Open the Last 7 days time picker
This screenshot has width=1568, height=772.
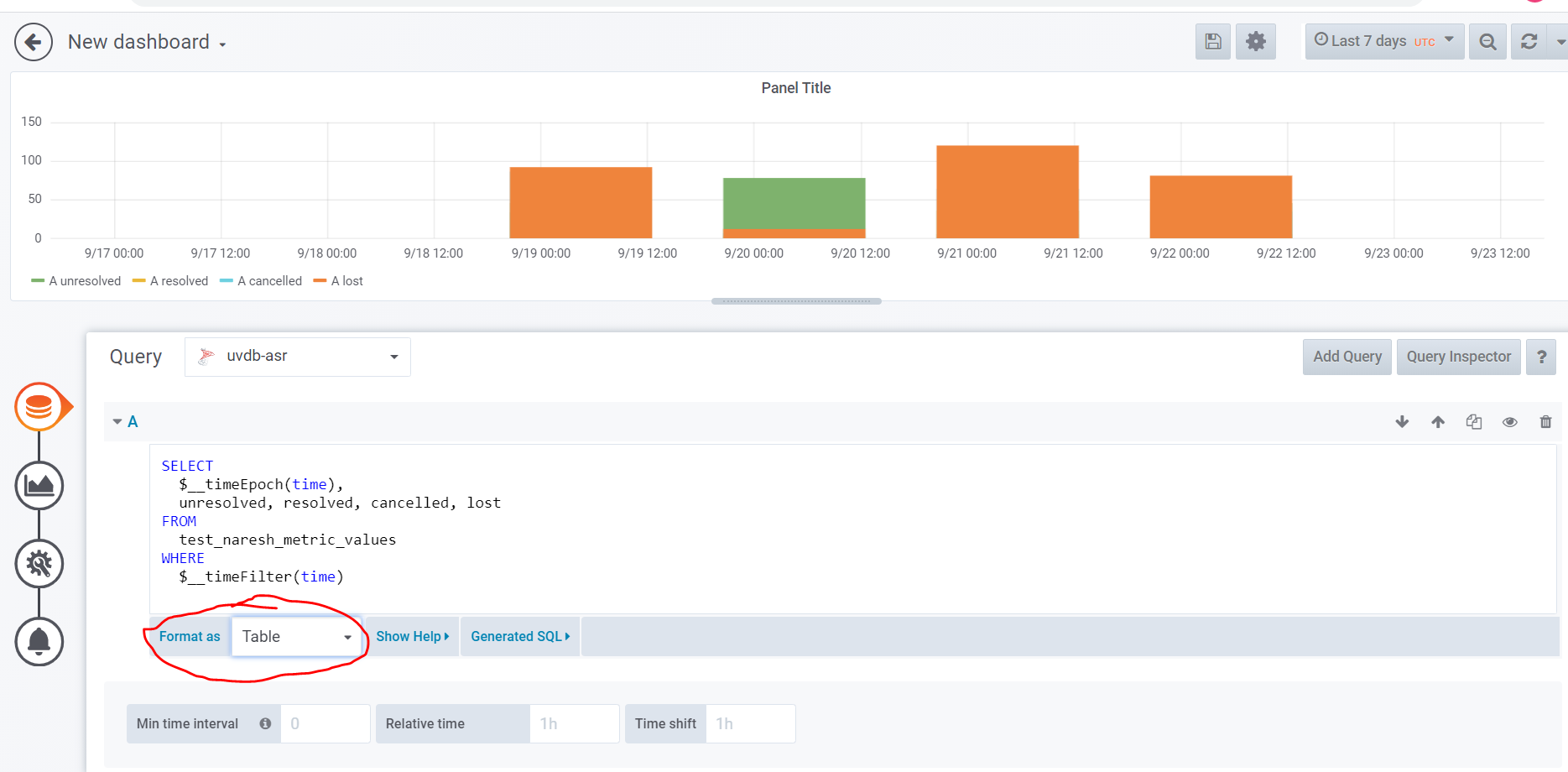[1383, 40]
